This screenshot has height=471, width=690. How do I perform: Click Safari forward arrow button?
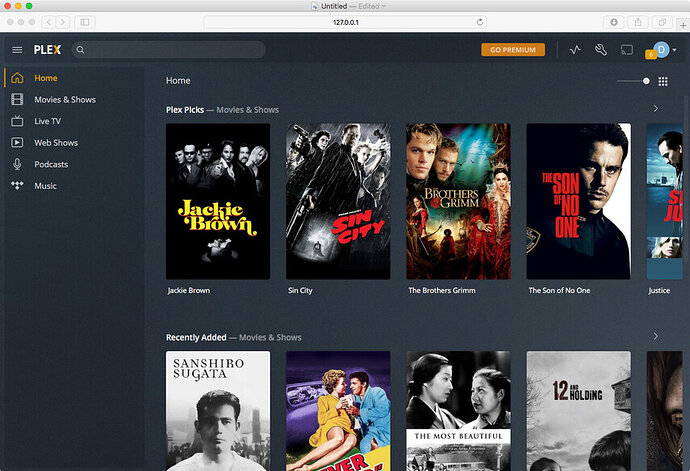[62, 22]
